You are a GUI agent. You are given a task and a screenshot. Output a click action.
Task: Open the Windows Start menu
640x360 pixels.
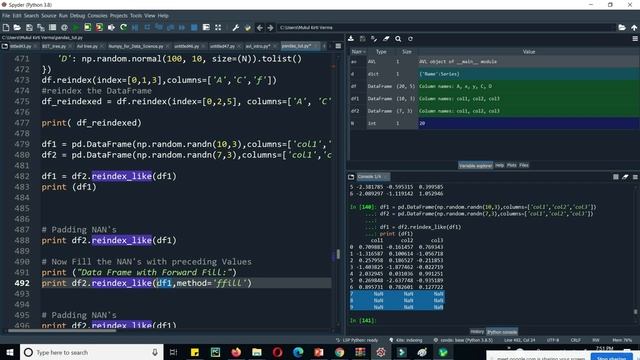tap(10, 352)
